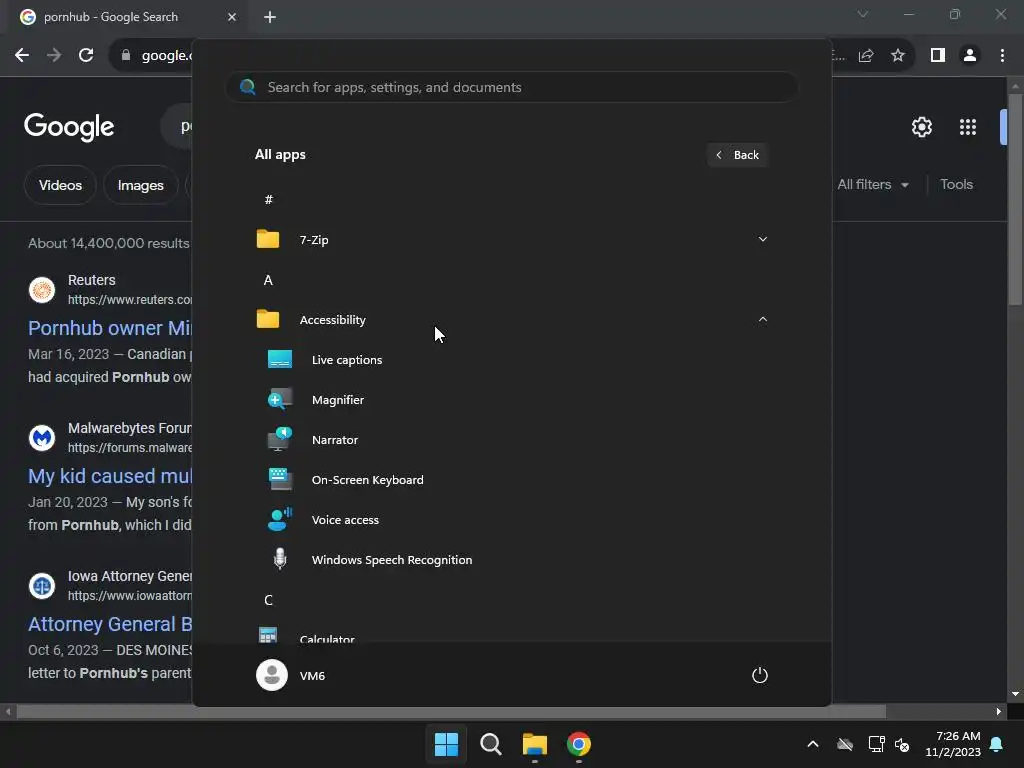
Task: Open the All filters dropdown in Google
Action: pyautogui.click(x=873, y=185)
